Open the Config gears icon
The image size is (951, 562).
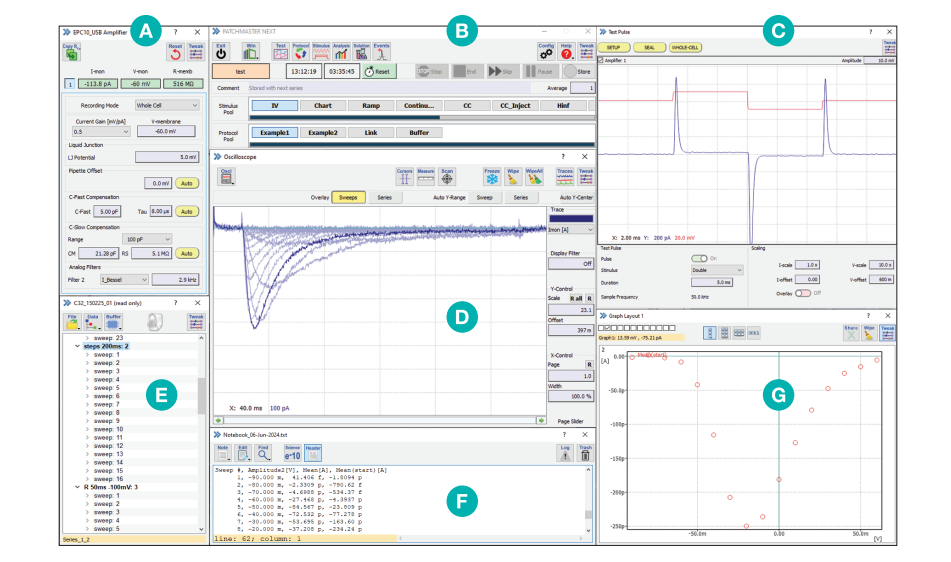pyautogui.click(x=546, y=52)
